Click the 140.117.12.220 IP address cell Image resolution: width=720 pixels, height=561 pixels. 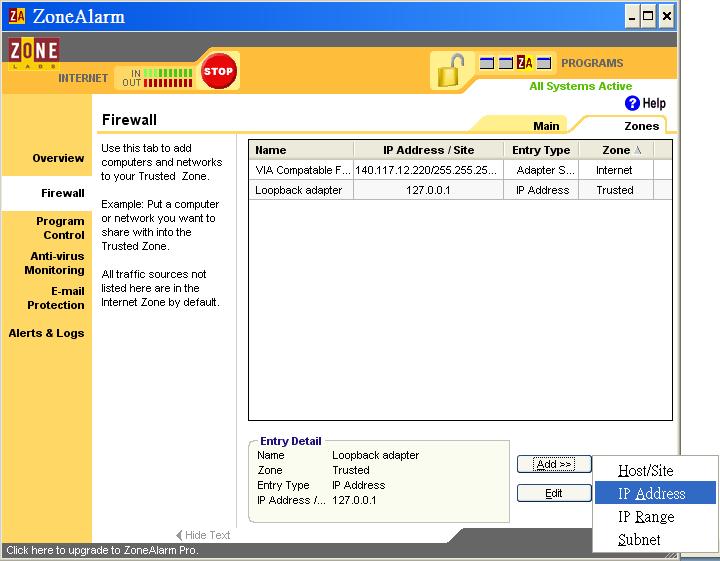tap(426, 170)
